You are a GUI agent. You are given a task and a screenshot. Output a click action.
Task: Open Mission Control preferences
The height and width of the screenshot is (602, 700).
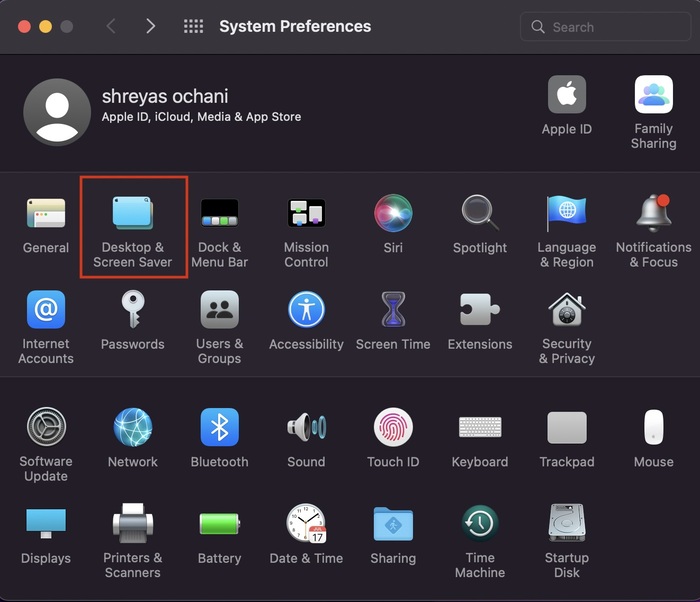click(306, 213)
